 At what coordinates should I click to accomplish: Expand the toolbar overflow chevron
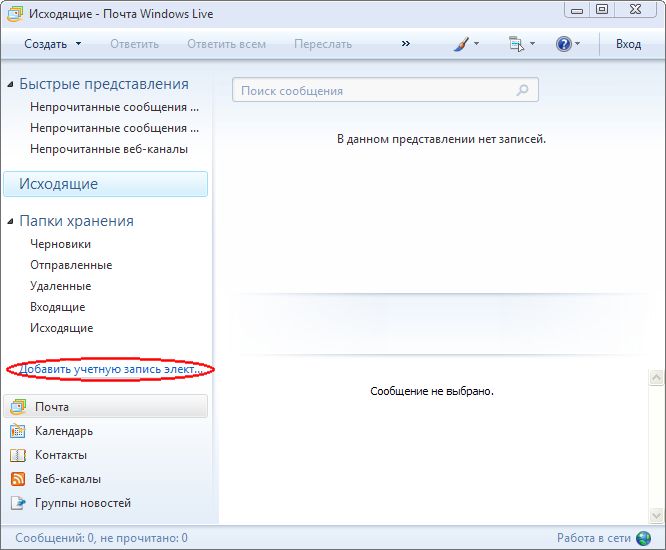[406, 43]
